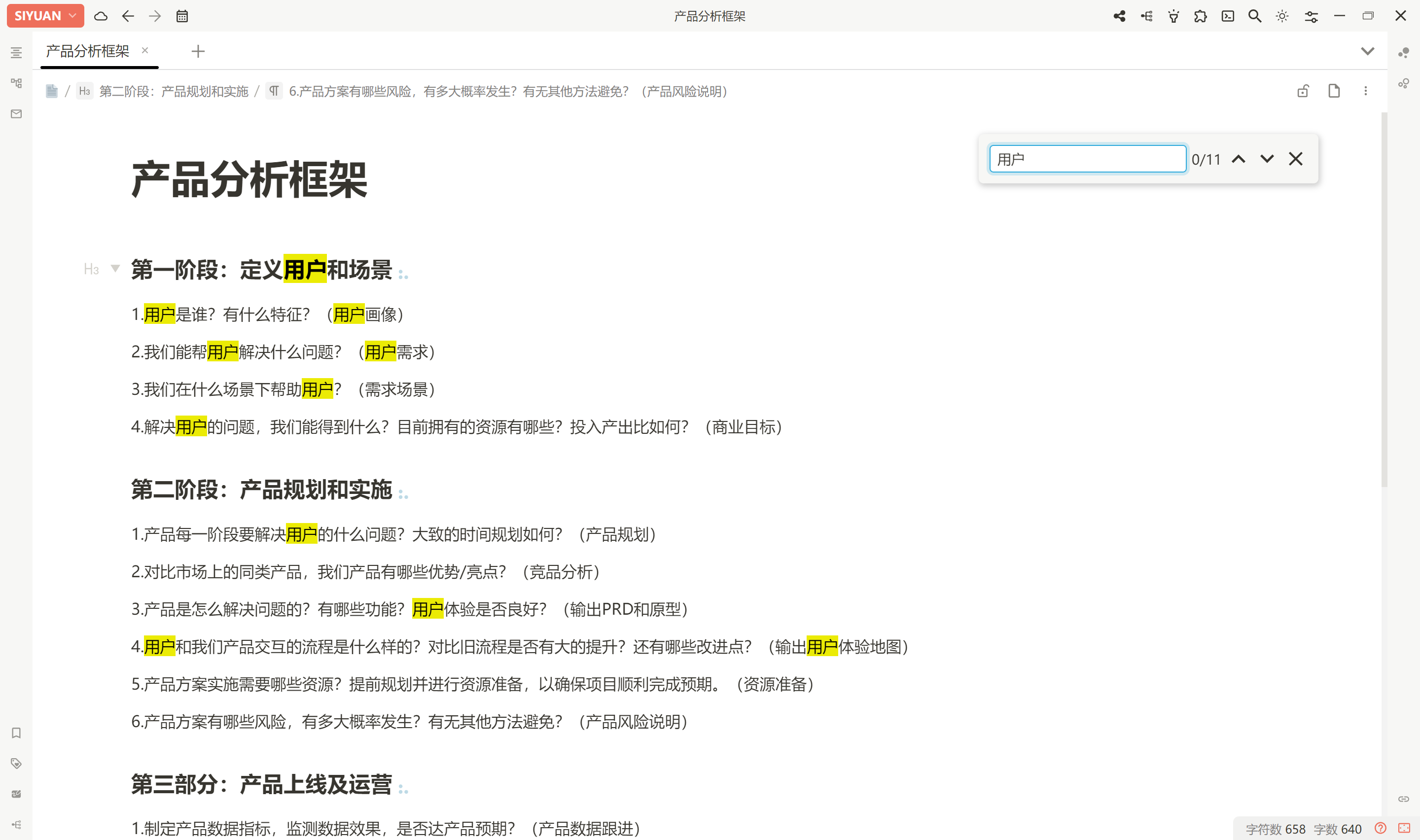Open the inbox panel in left dock
This screenshot has width=1420, height=840.
(x=16, y=114)
